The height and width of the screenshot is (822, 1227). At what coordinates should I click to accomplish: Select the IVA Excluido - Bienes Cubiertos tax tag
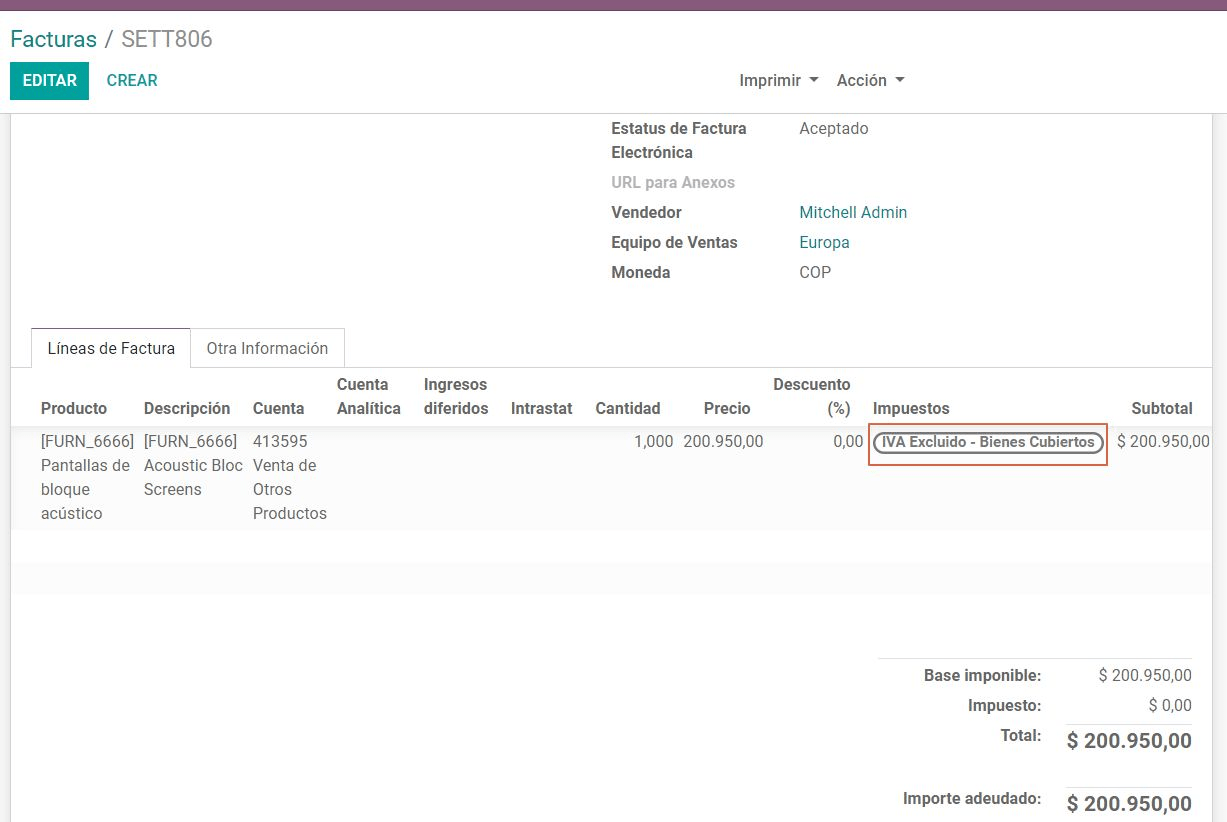987,441
